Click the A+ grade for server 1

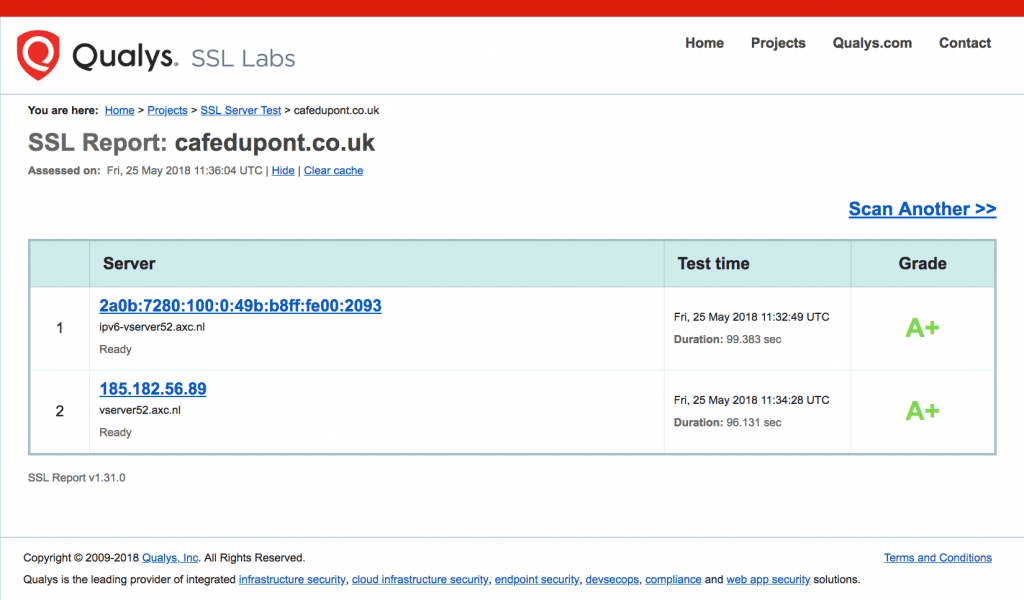coord(922,327)
